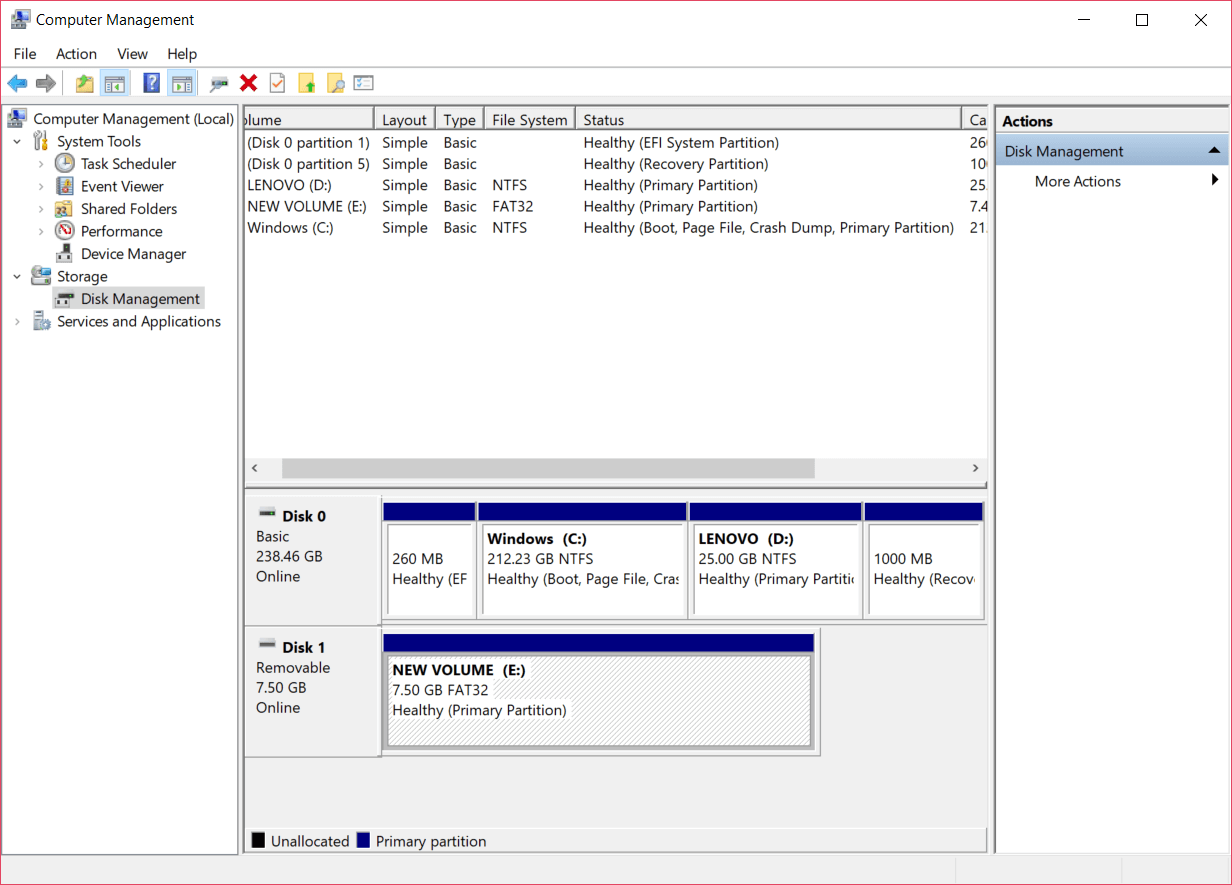Select the Windows (C:) volume row

[x=615, y=228]
